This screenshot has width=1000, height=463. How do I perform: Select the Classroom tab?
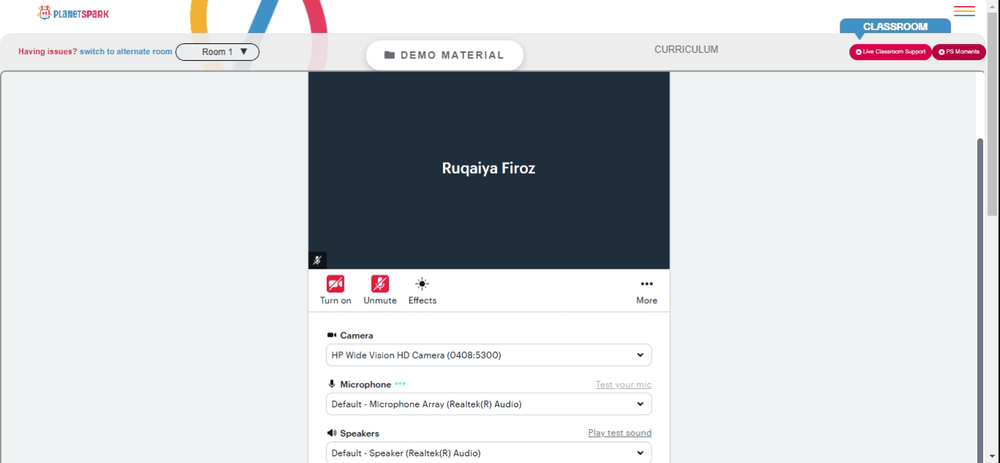(895, 27)
